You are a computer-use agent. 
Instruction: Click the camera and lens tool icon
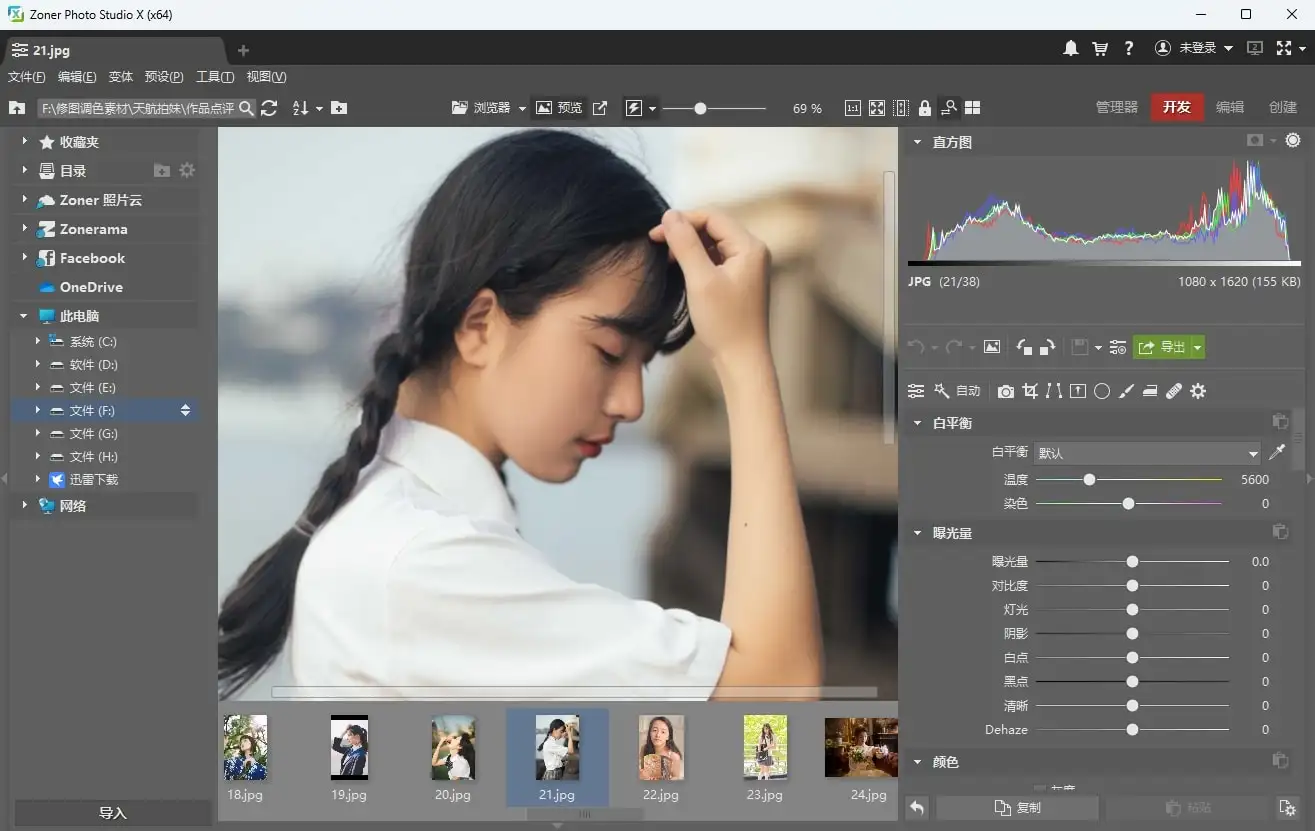pyautogui.click(x=1006, y=391)
